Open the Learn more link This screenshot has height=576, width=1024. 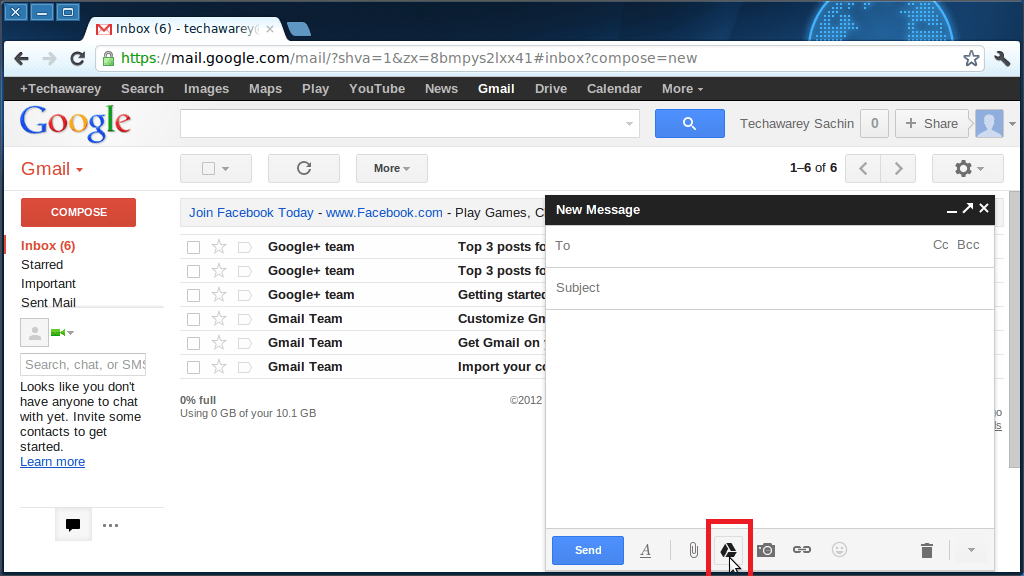(x=52, y=462)
